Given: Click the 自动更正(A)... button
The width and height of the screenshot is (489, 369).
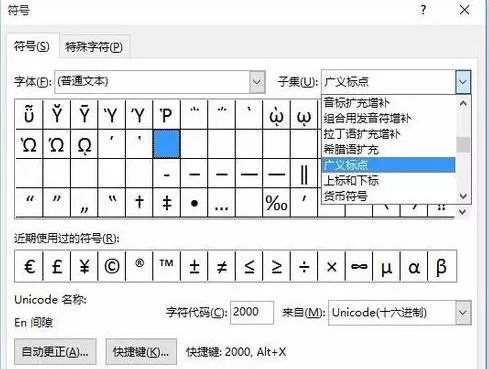Looking at the screenshot, I should tap(55, 352).
